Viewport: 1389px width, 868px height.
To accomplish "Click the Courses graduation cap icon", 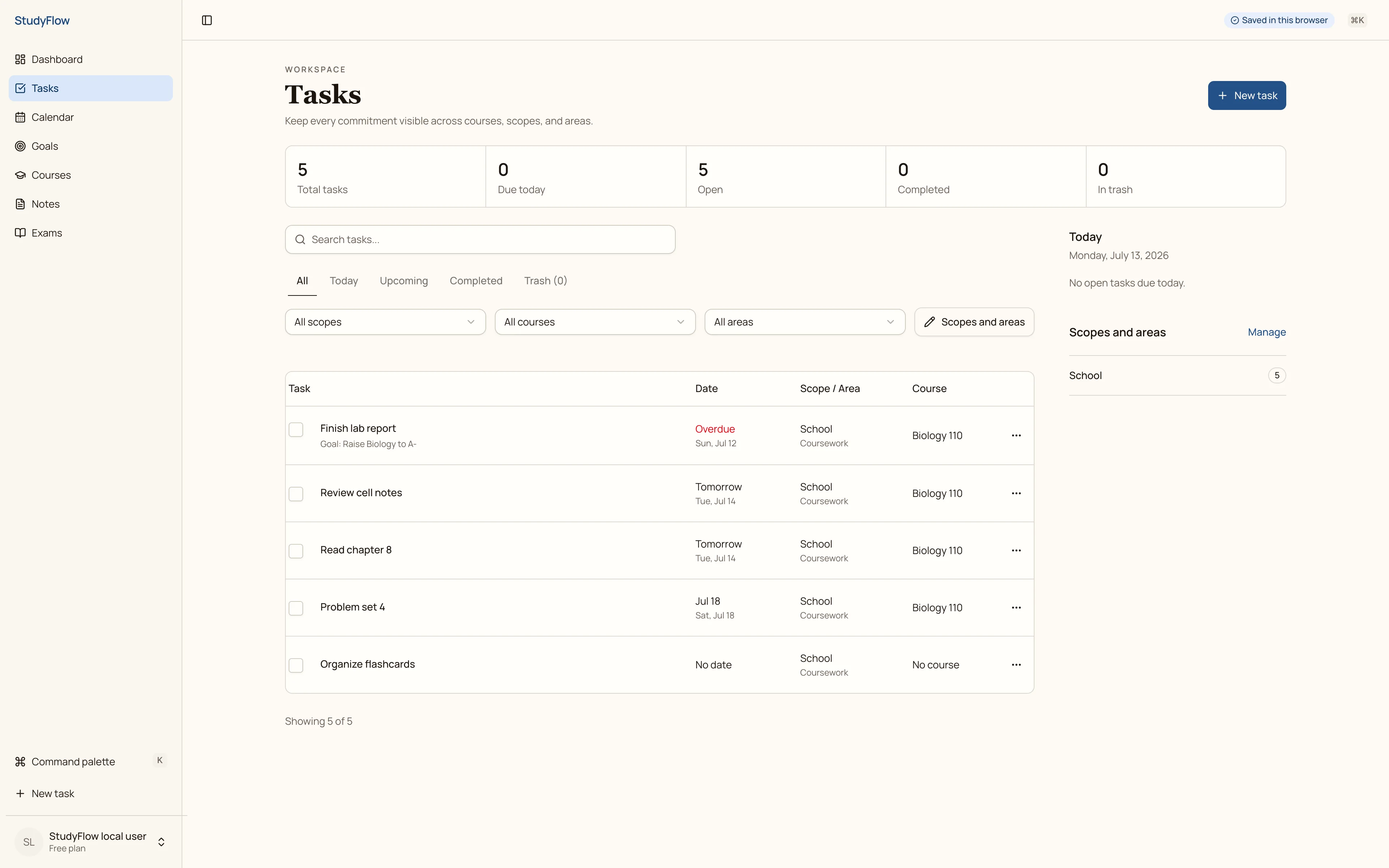I will tap(20, 175).
